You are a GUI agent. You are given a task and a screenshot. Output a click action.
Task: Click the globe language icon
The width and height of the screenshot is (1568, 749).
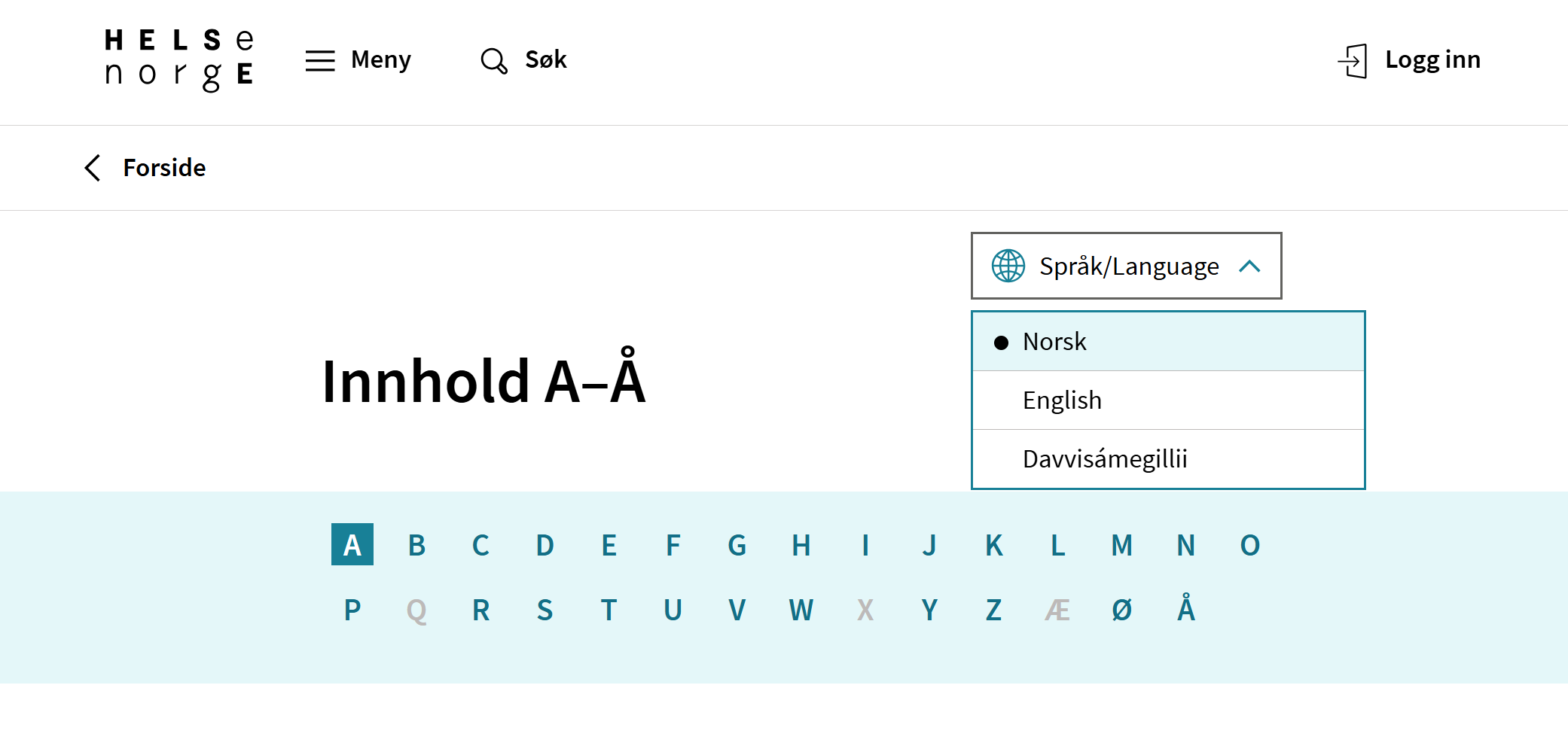(x=1008, y=266)
